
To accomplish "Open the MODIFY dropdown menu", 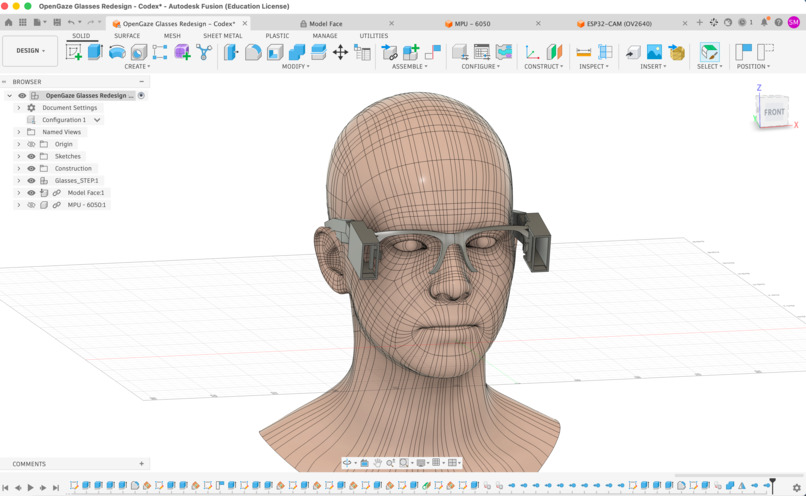I will (x=295, y=66).
